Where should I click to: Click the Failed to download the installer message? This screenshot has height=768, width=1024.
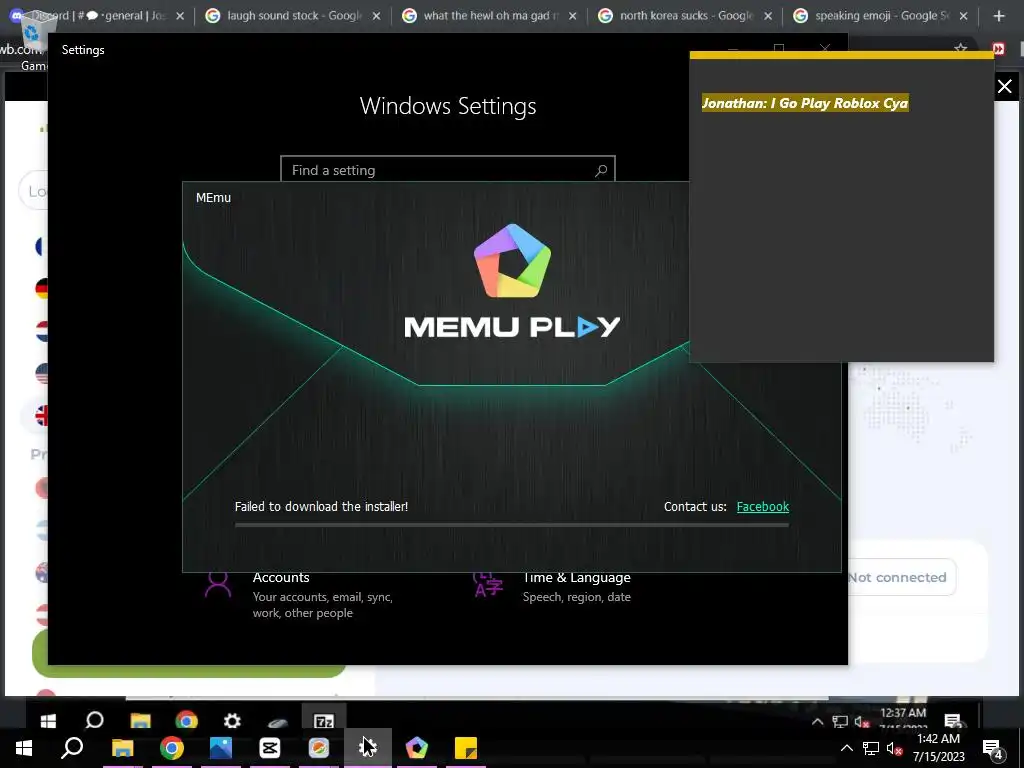tap(321, 506)
